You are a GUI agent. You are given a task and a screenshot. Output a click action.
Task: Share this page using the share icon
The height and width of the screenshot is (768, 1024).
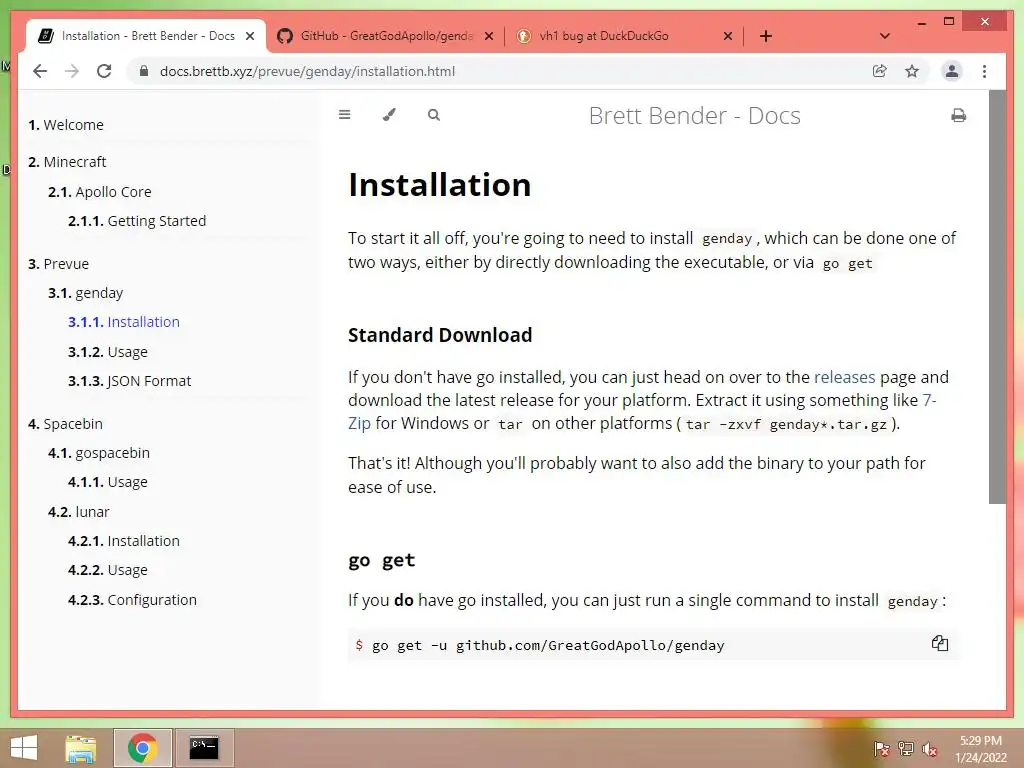point(880,71)
